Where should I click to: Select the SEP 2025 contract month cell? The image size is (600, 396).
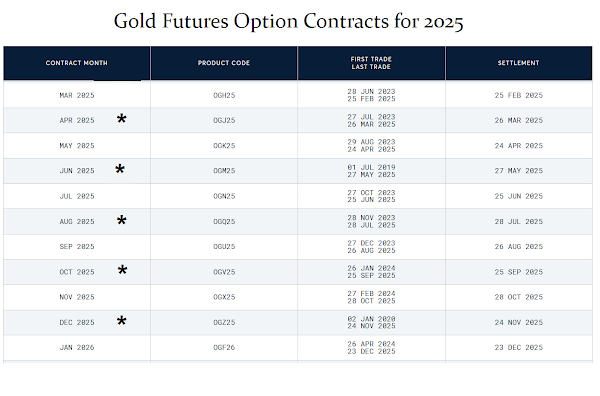77,247
